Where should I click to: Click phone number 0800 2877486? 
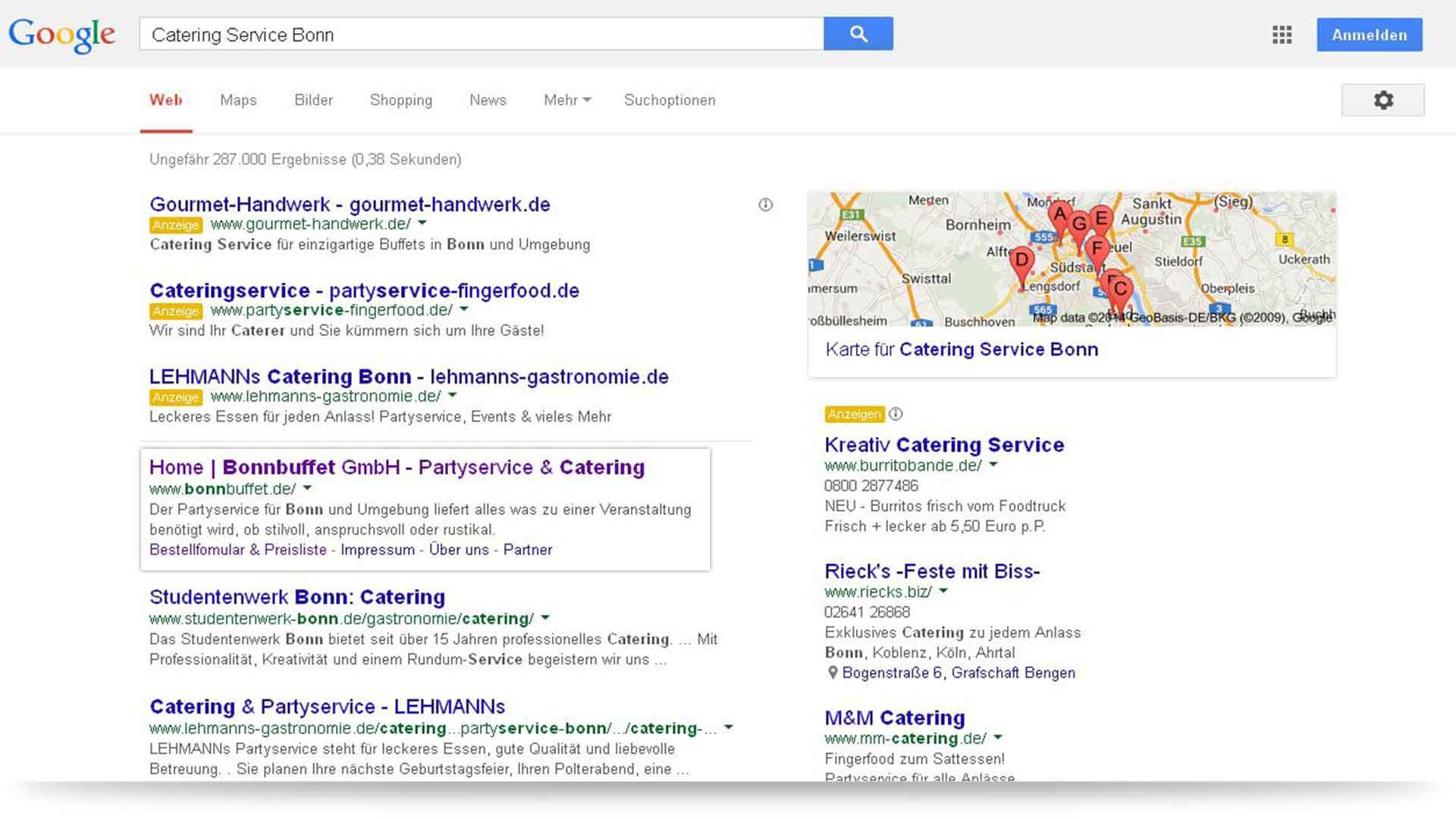pyautogui.click(x=871, y=486)
